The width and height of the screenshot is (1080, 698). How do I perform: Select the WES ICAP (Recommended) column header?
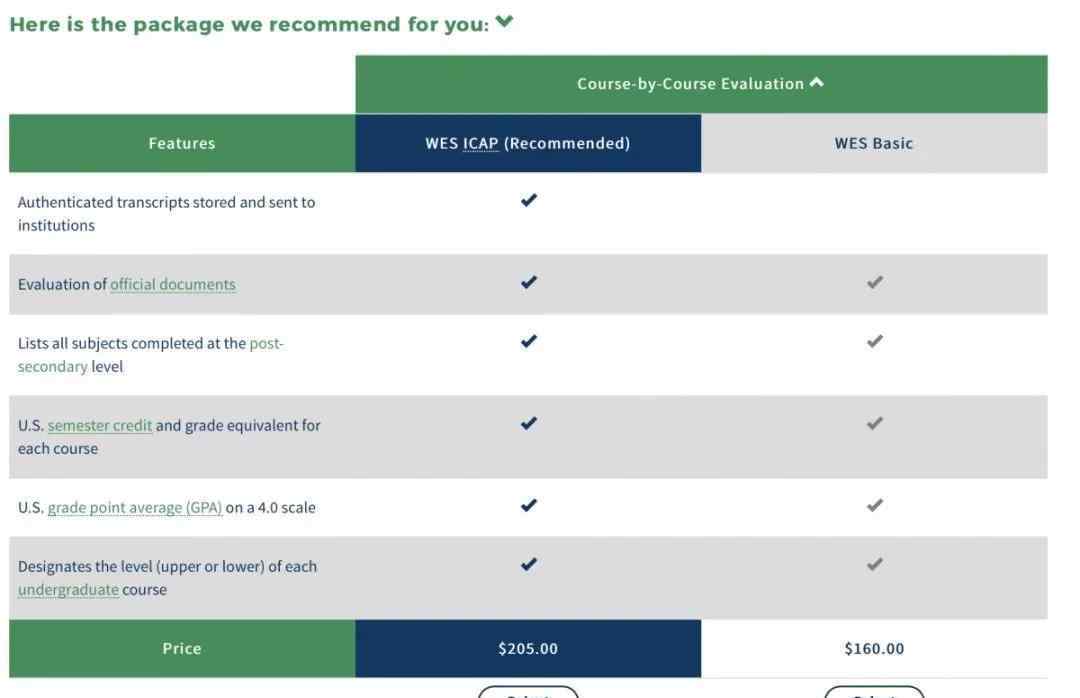[x=528, y=143]
